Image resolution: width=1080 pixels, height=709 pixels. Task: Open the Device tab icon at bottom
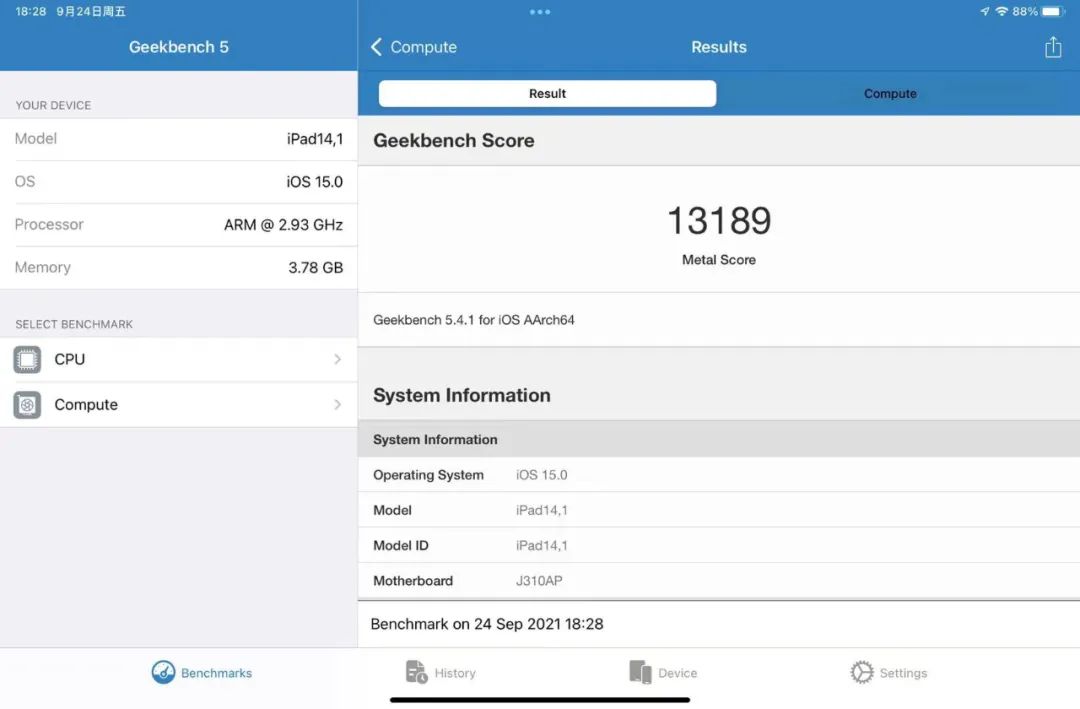[x=639, y=672]
